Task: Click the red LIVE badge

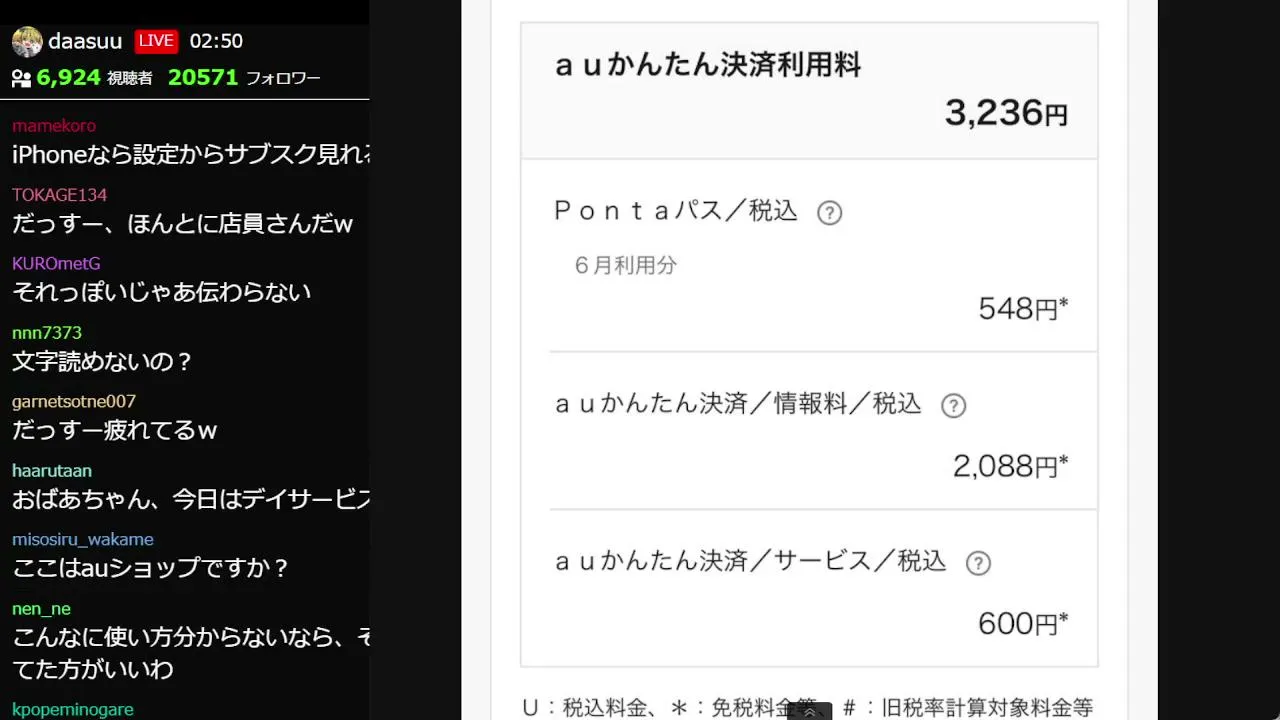Action: (156, 41)
